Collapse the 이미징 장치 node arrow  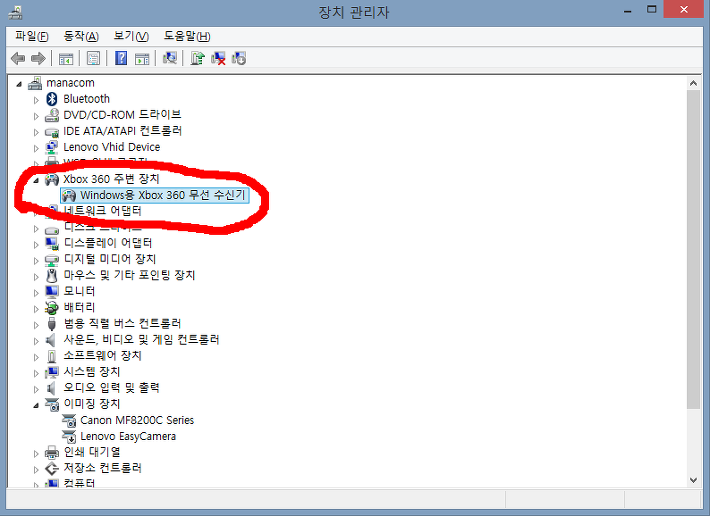pyautogui.click(x=36, y=405)
